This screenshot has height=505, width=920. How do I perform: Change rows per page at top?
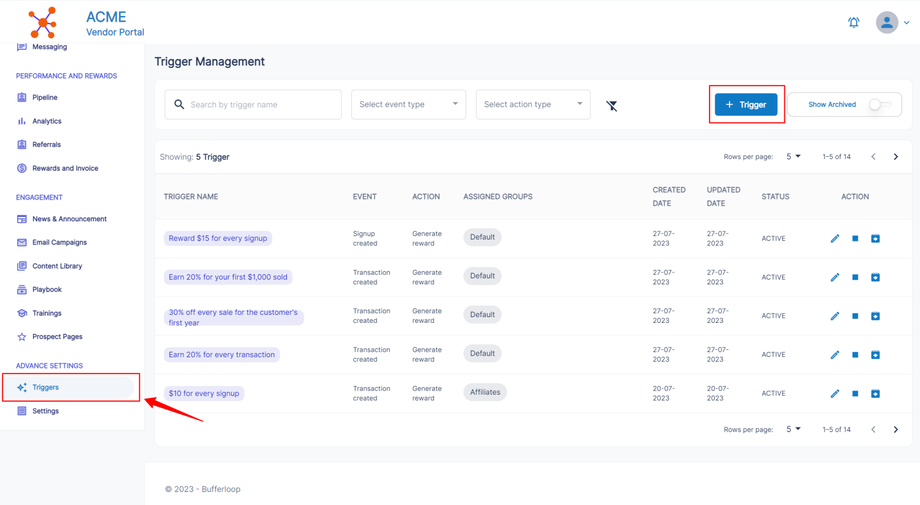794,157
